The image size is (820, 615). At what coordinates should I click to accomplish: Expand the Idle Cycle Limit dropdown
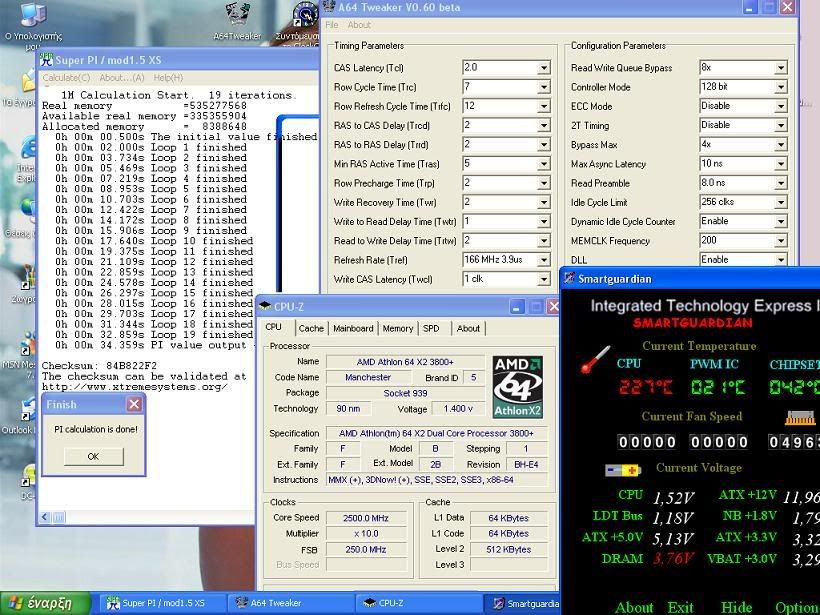[x=781, y=202]
